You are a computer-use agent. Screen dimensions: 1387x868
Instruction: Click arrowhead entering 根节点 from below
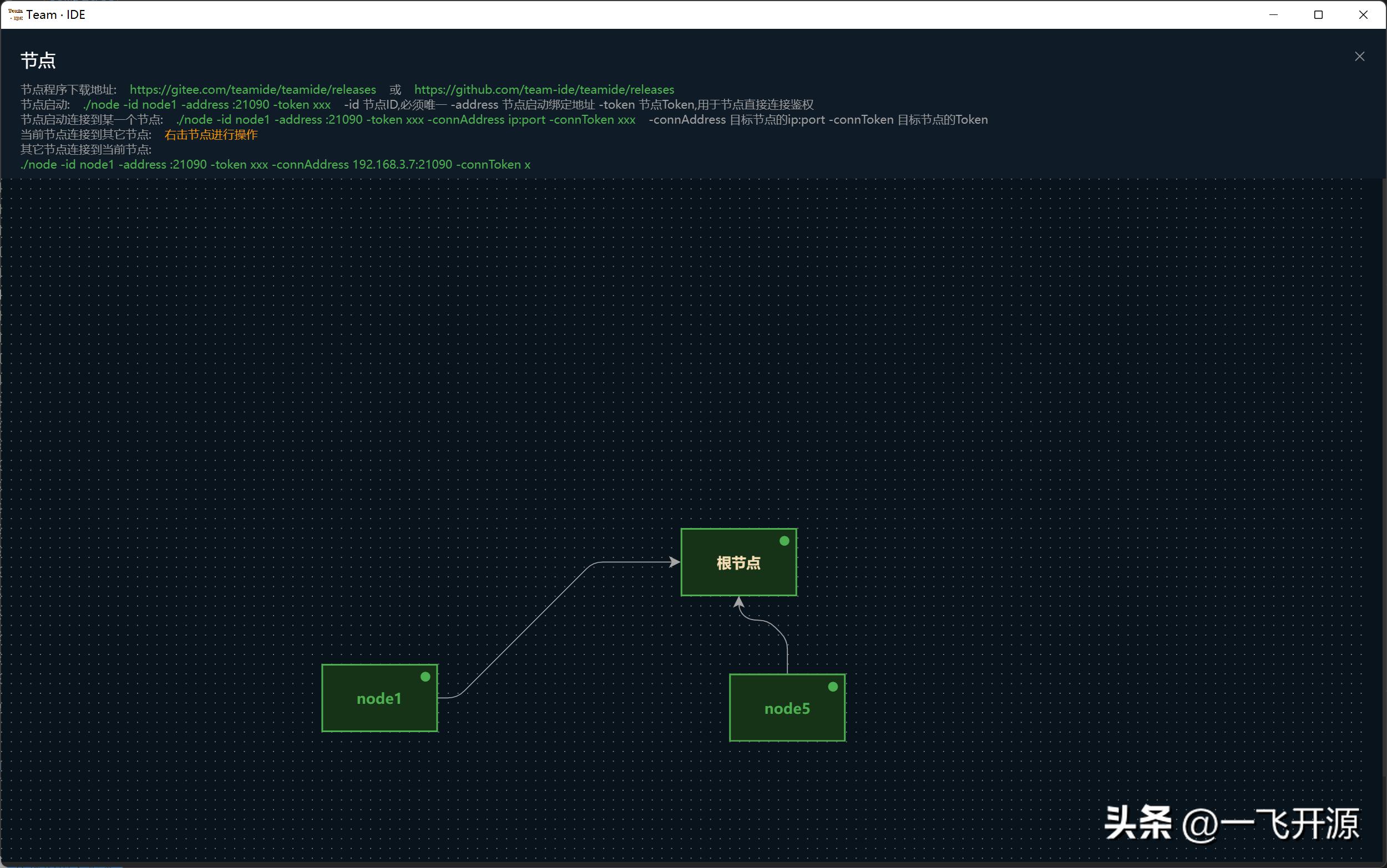click(739, 602)
